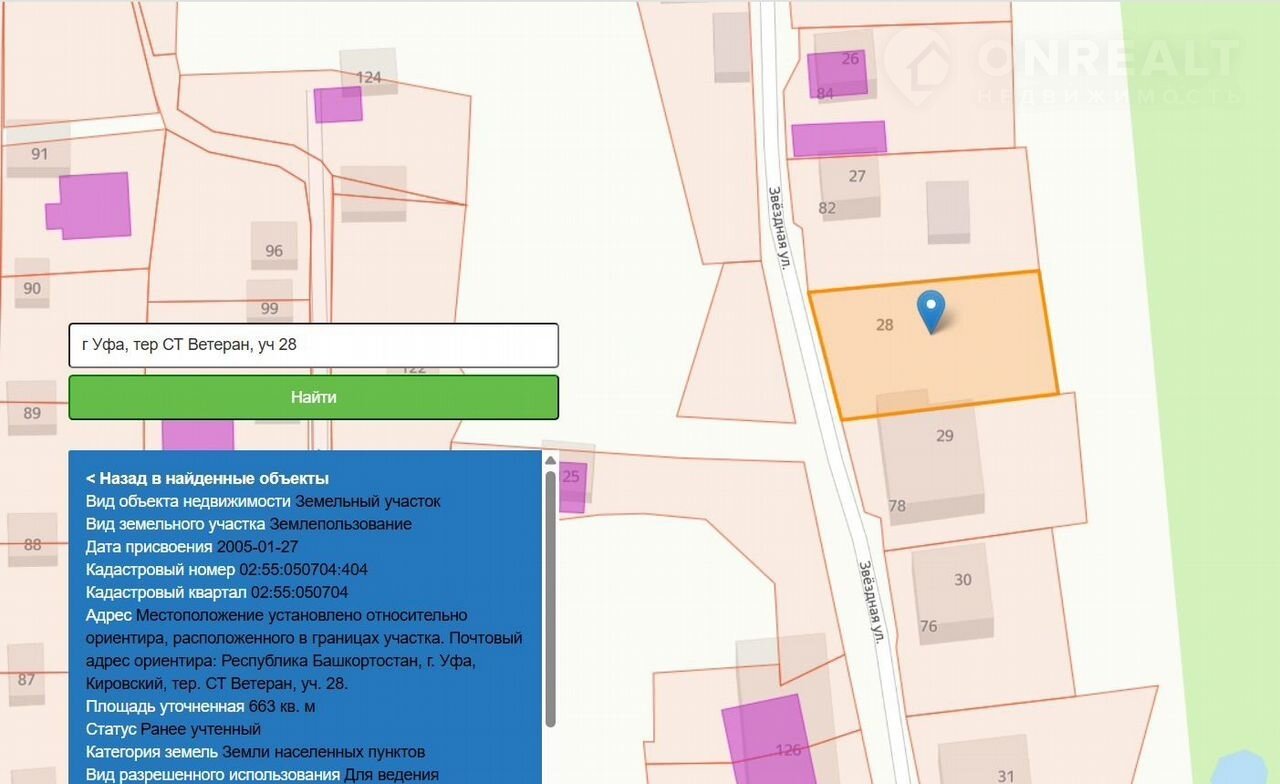1280x784 pixels.
Task: Go back via Назад в найденные объекты
Action: pyautogui.click(x=207, y=478)
